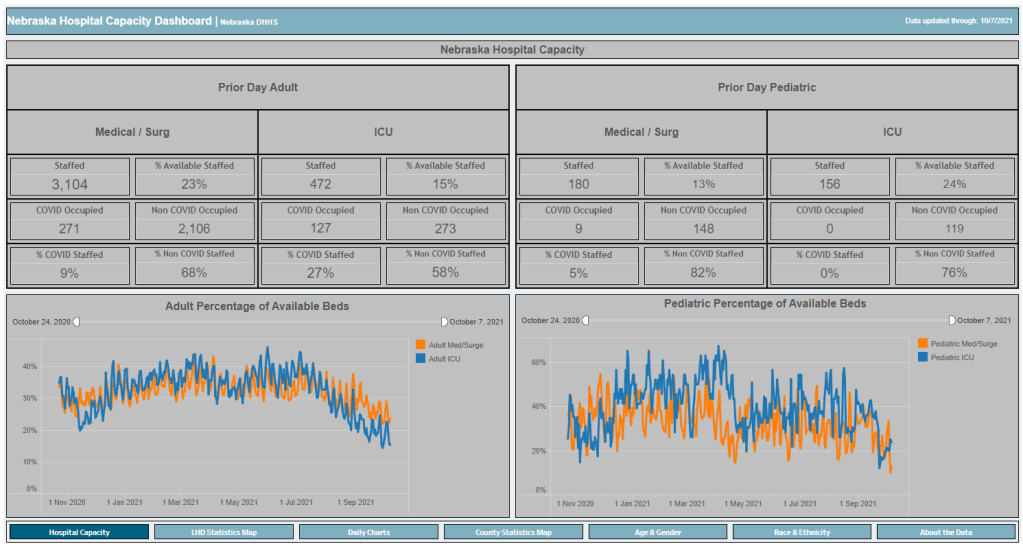The width and height of the screenshot is (1023, 544).
Task: Click the Adult Percentage of Available Beds title
Action: 257,306
